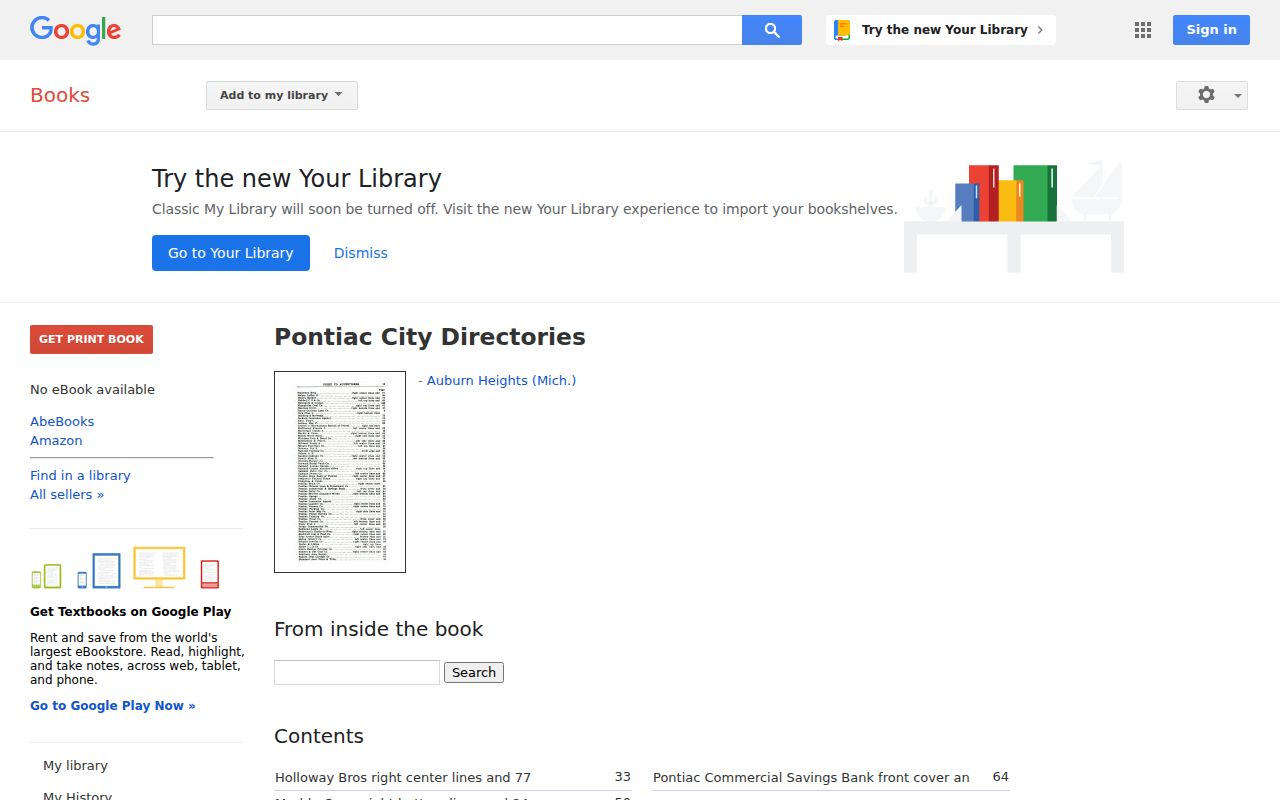Click the No eBook available text
This screenshot has width=1280, height=800.
tap(92, 390)
